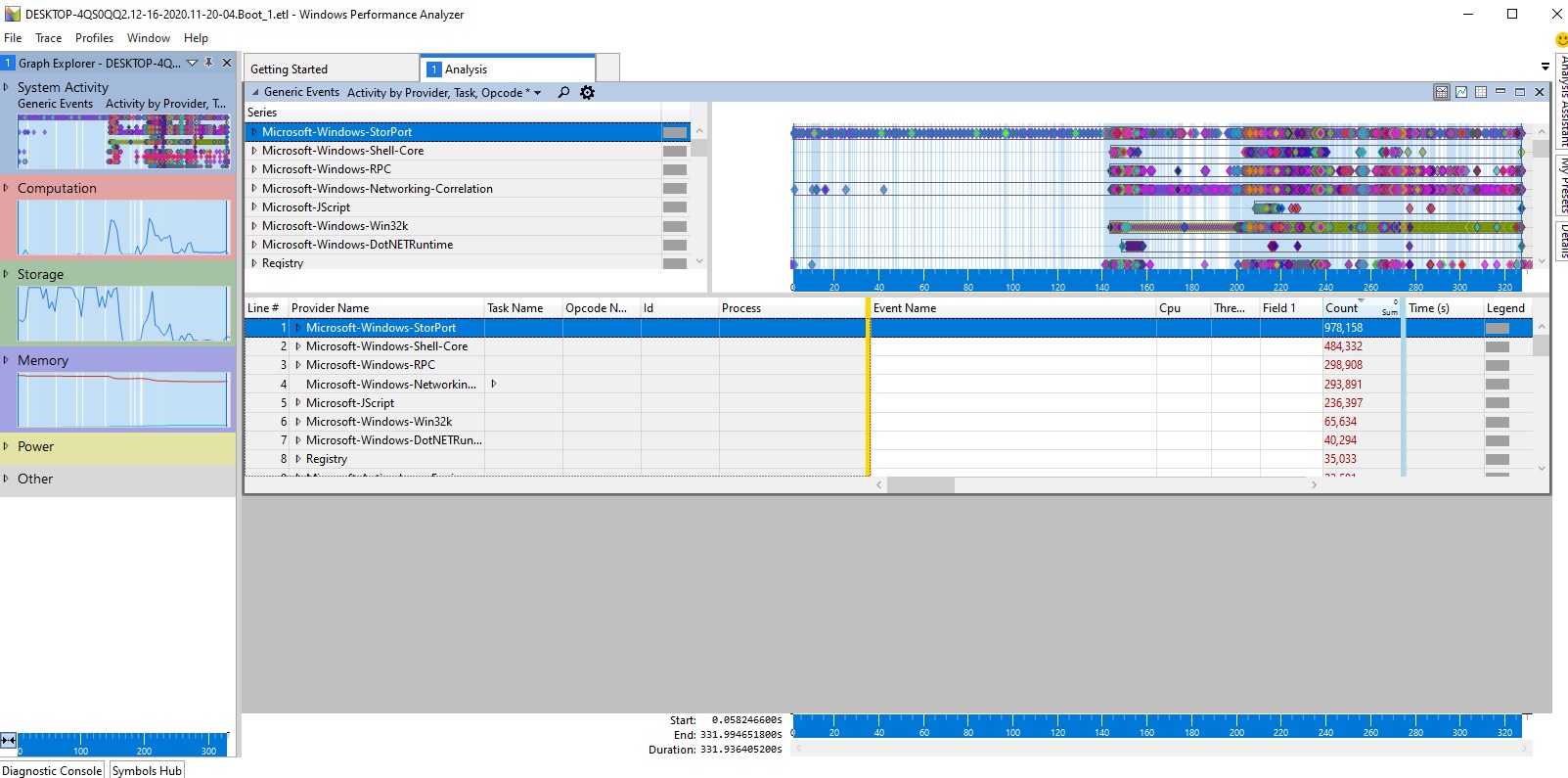Expand Power category
Image resolution: width=1568 pixels, height=778 pixels.
[6, 446]
